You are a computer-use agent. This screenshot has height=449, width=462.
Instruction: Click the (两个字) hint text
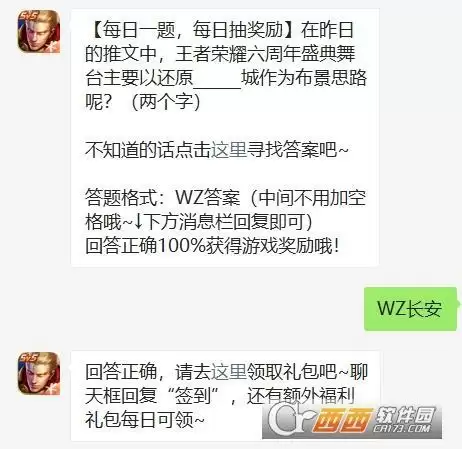(166, 102)
